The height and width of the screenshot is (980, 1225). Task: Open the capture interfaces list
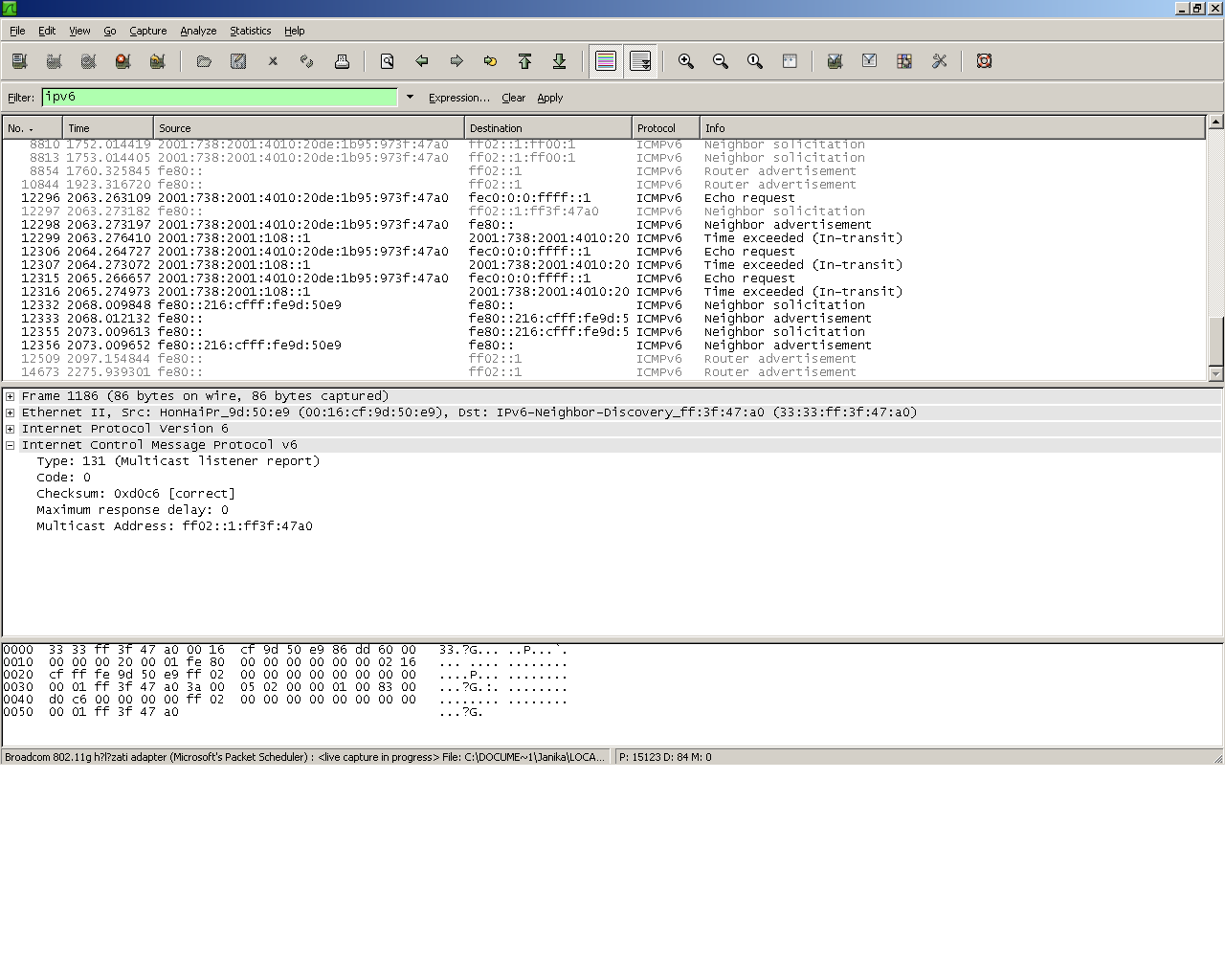pos(19,60)
